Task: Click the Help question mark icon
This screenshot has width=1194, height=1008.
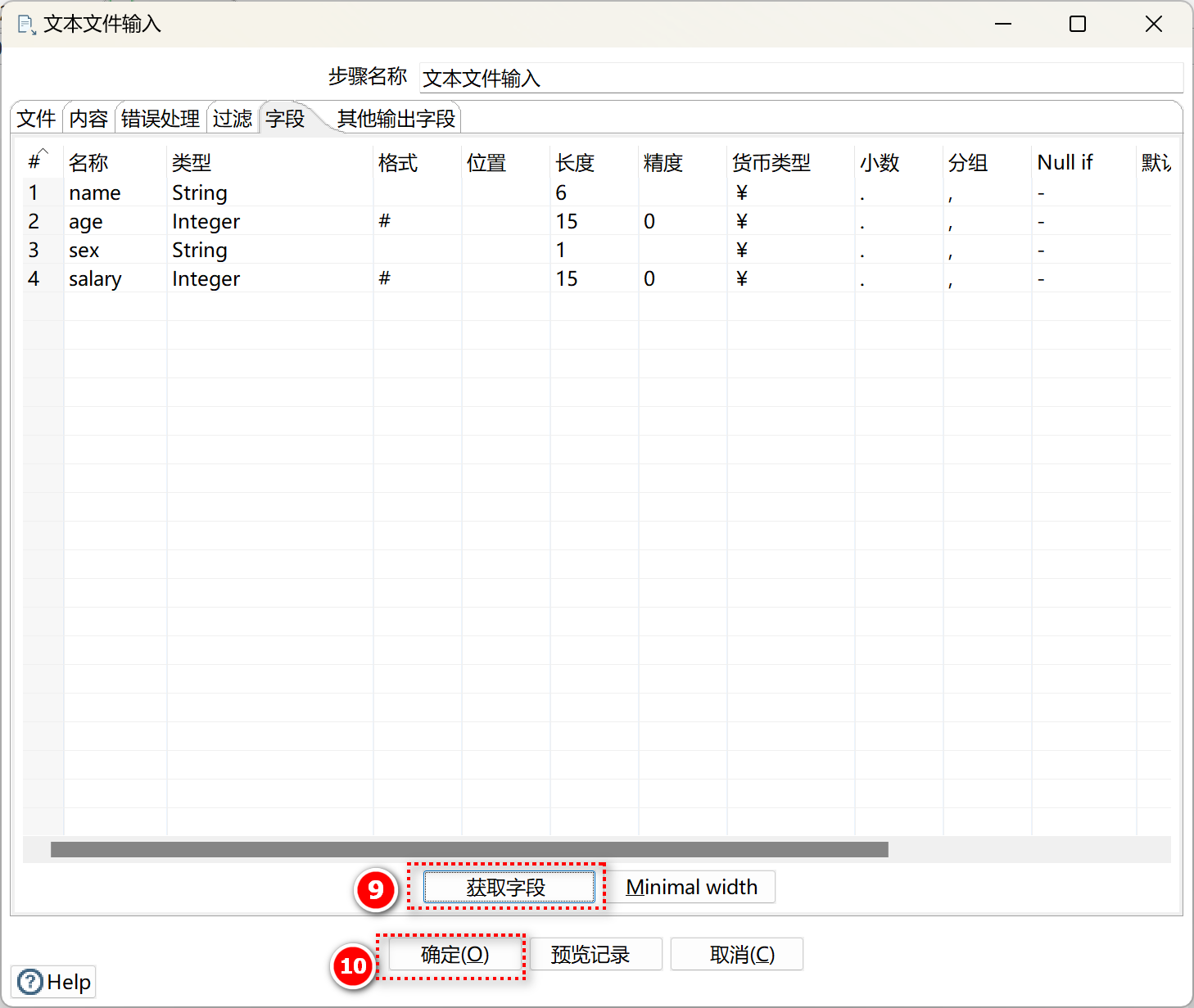Action: 29,981
